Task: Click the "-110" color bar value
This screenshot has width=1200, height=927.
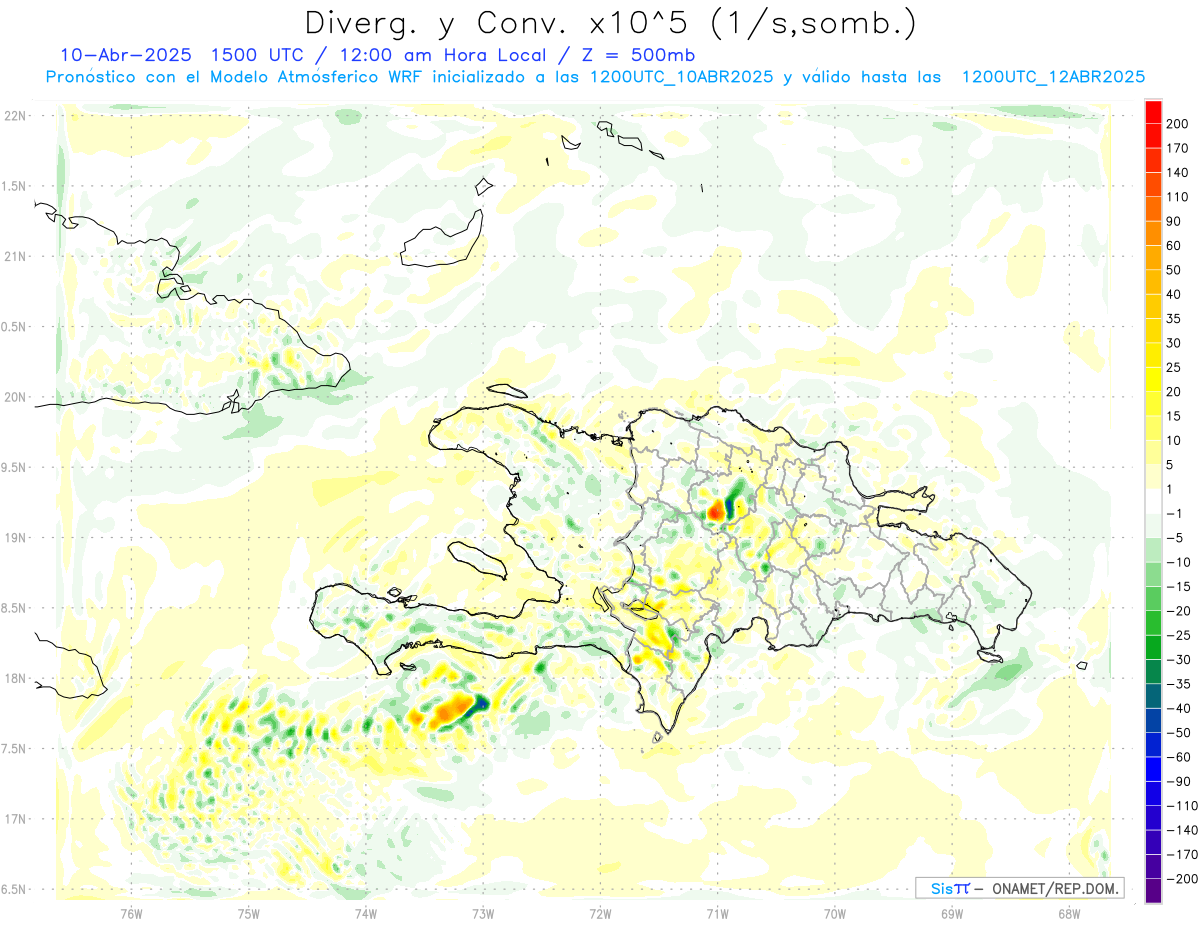Action: tap(1181, 806)
